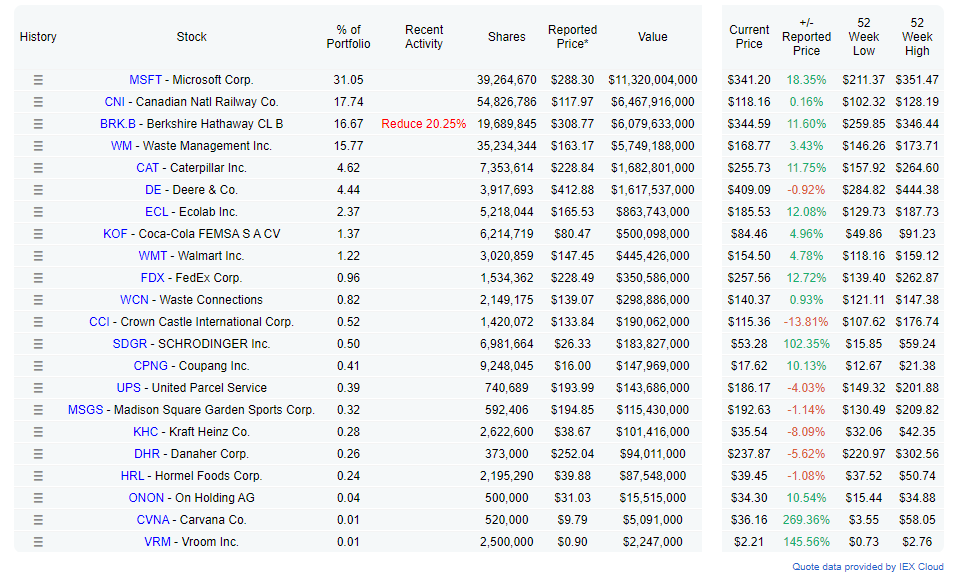Follow the CVNA Carvana ticker link
Viewport: 974px width, 581px height.
(x=153, y=520)
